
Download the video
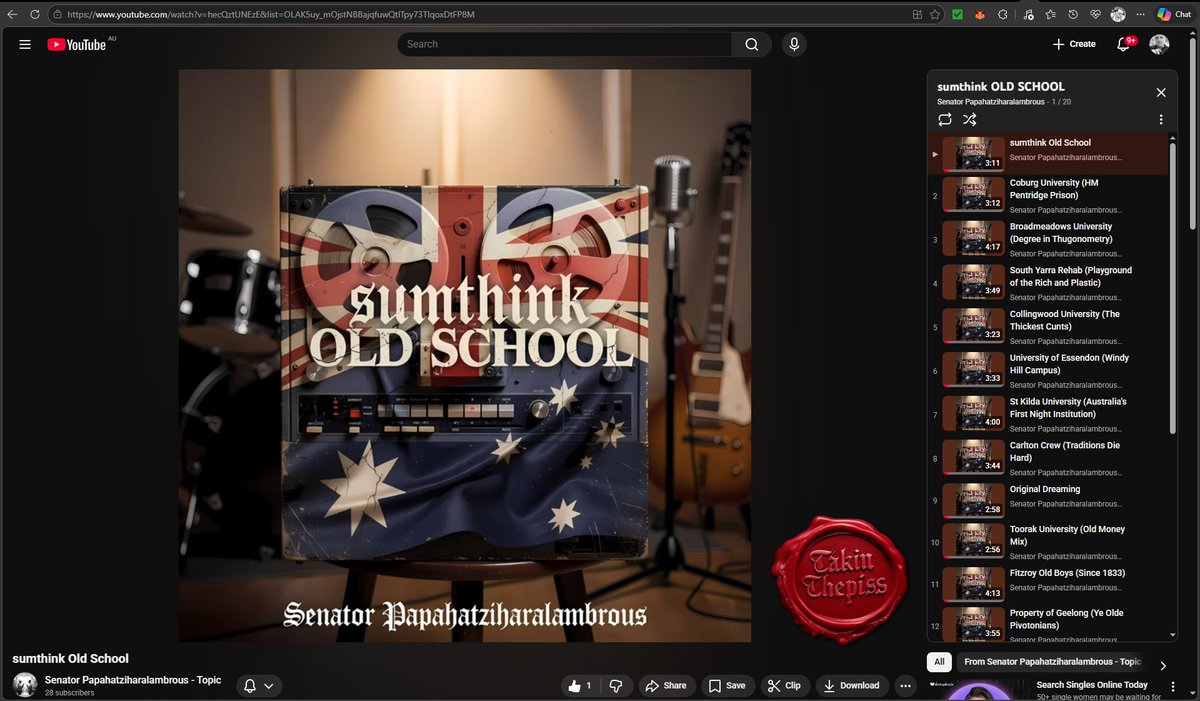coord(851,686)
